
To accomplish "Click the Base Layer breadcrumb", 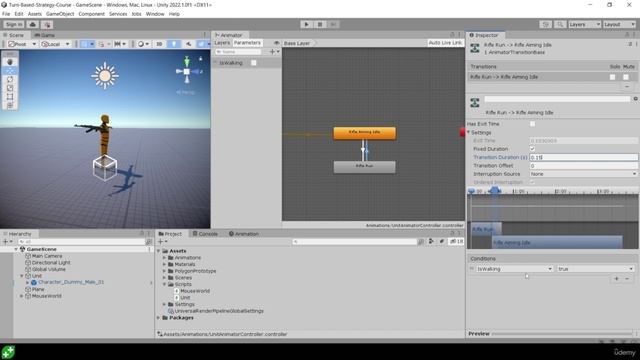I will tap(297, 43).
